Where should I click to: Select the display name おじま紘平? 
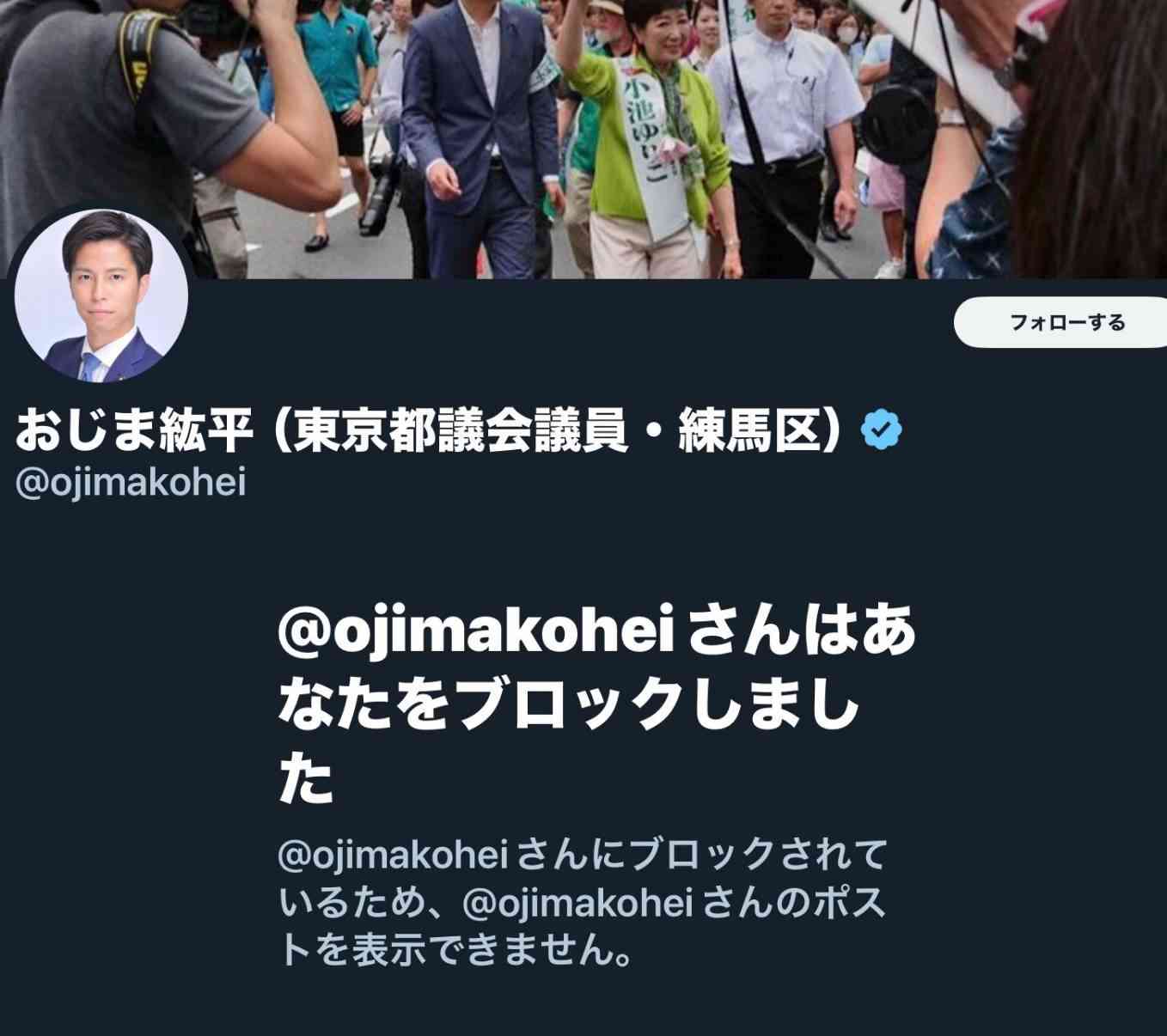pyautogui.click(x=134, y=430)
